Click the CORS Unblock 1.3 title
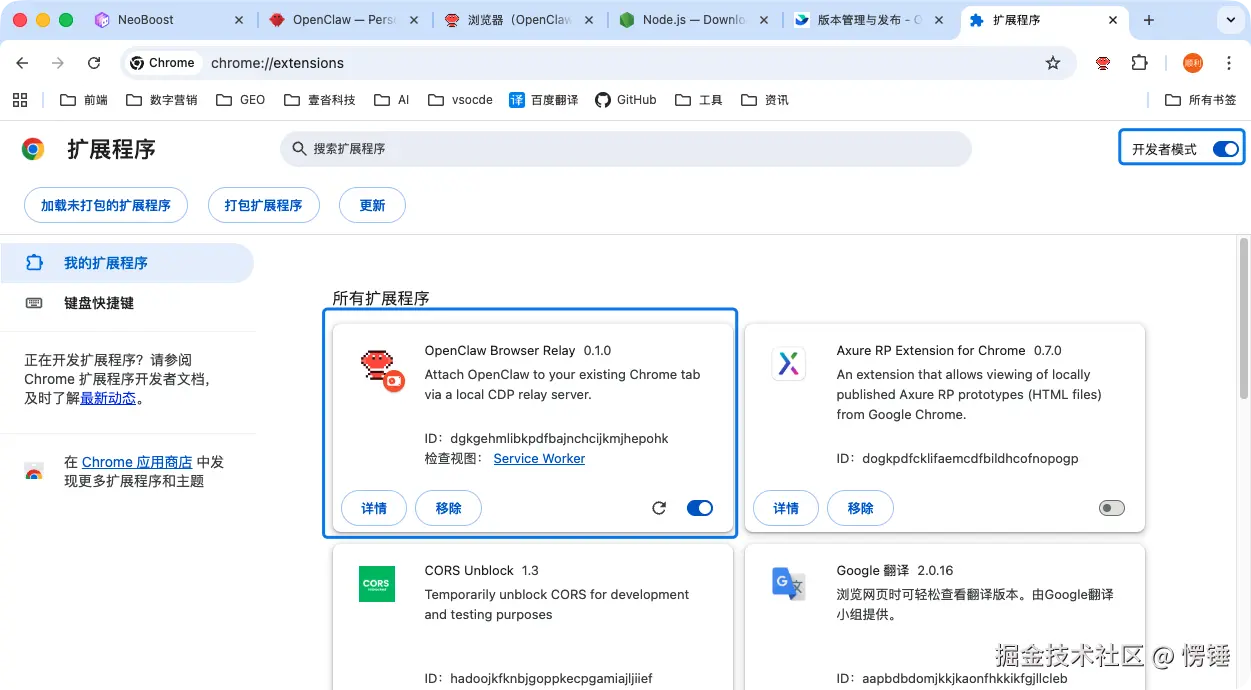This screenshot has height=690, width=1251. [x=481, y=570]
